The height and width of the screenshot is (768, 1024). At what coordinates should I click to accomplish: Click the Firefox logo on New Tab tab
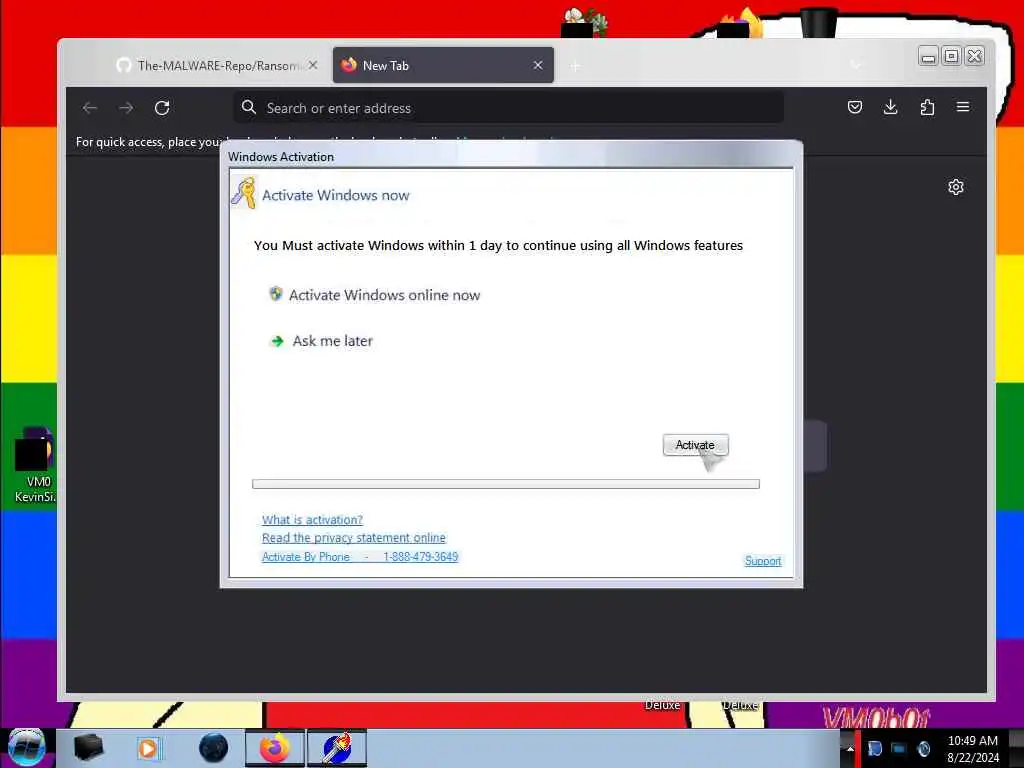(x=349, y=65)
